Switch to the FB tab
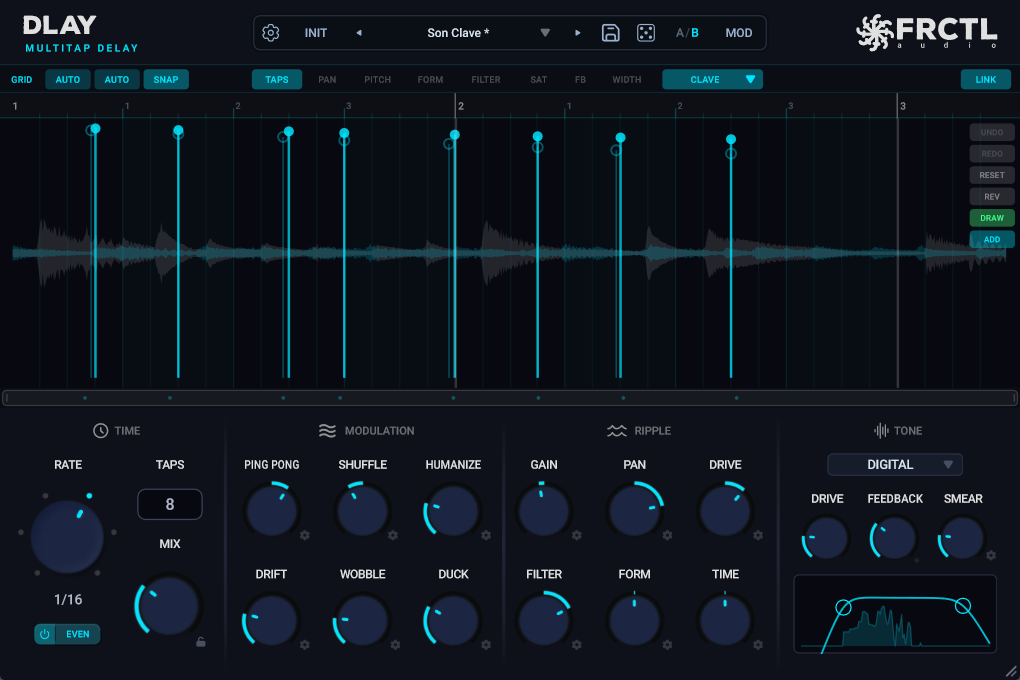Viewport: 1020px width, 680px height. click(x=580, y=79)
